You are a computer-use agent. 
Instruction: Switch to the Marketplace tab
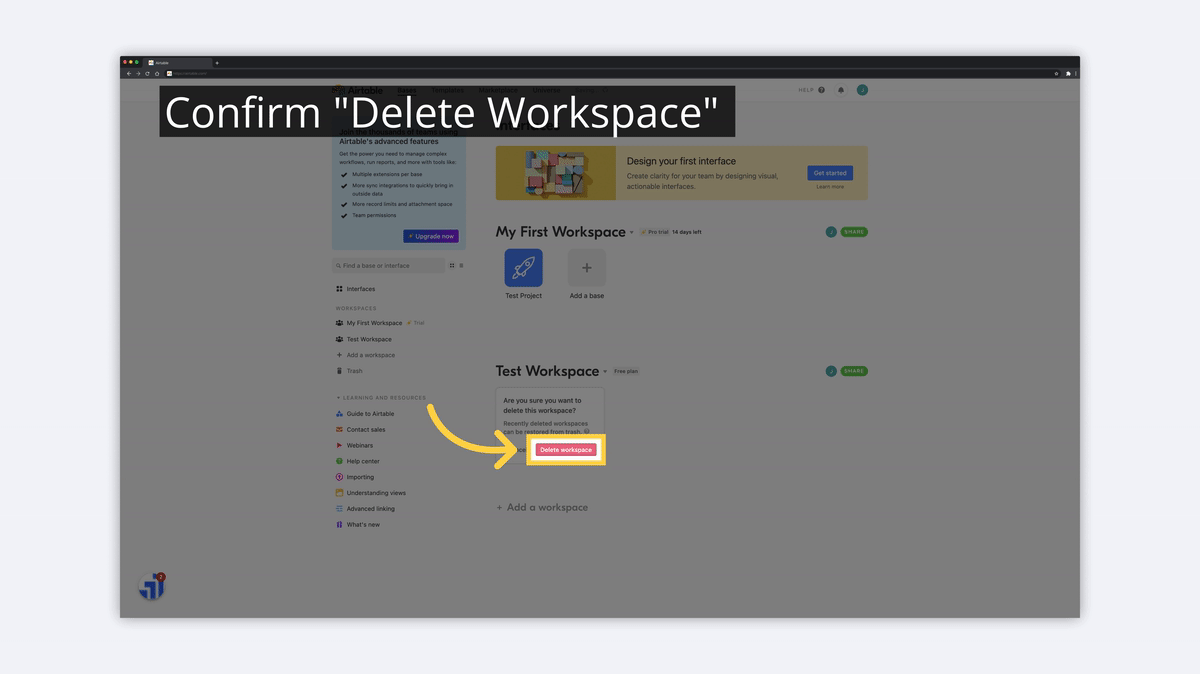[498, 90]
